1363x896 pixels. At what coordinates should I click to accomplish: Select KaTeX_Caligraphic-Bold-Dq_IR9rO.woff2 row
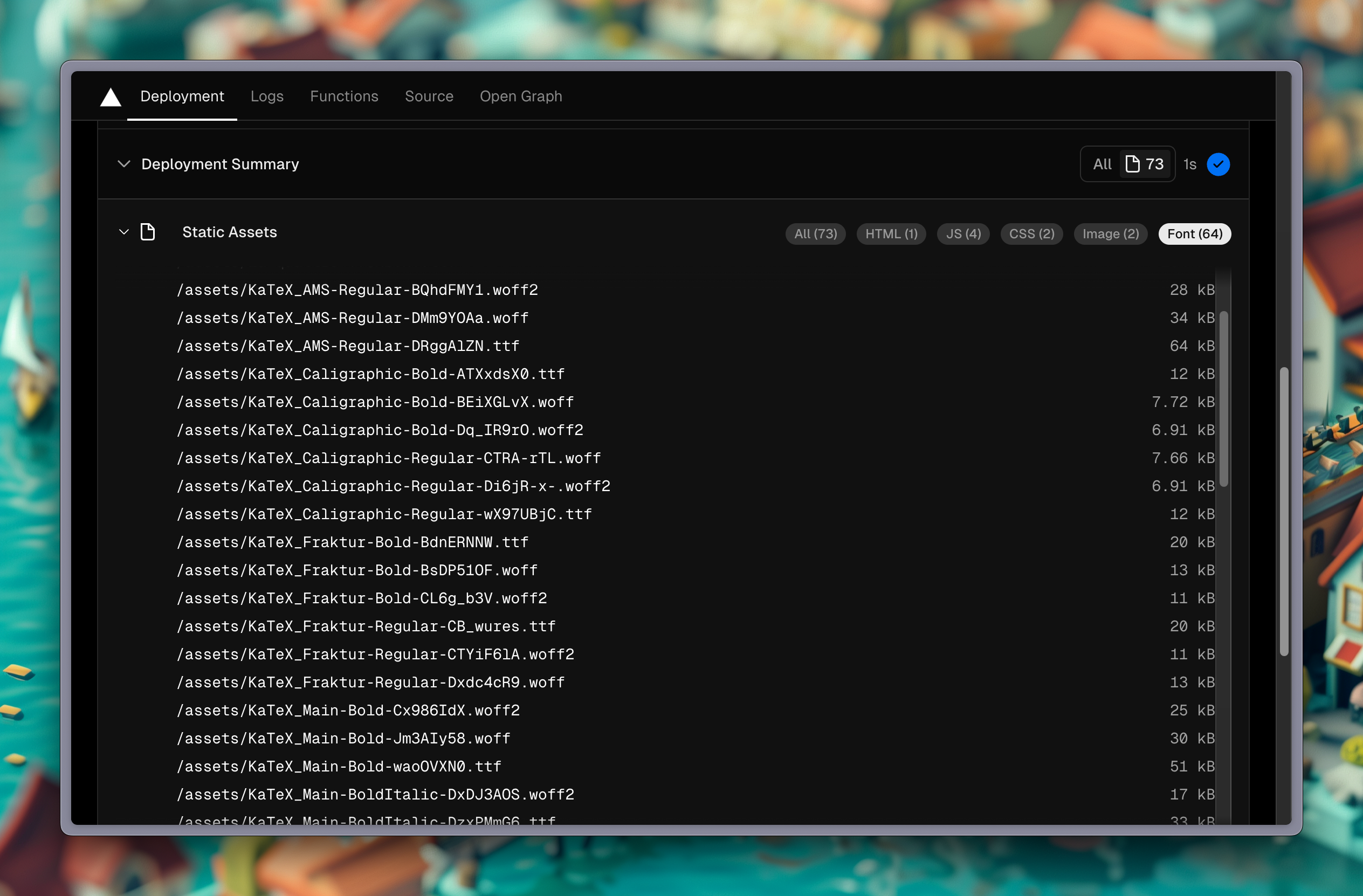[695, 430]
